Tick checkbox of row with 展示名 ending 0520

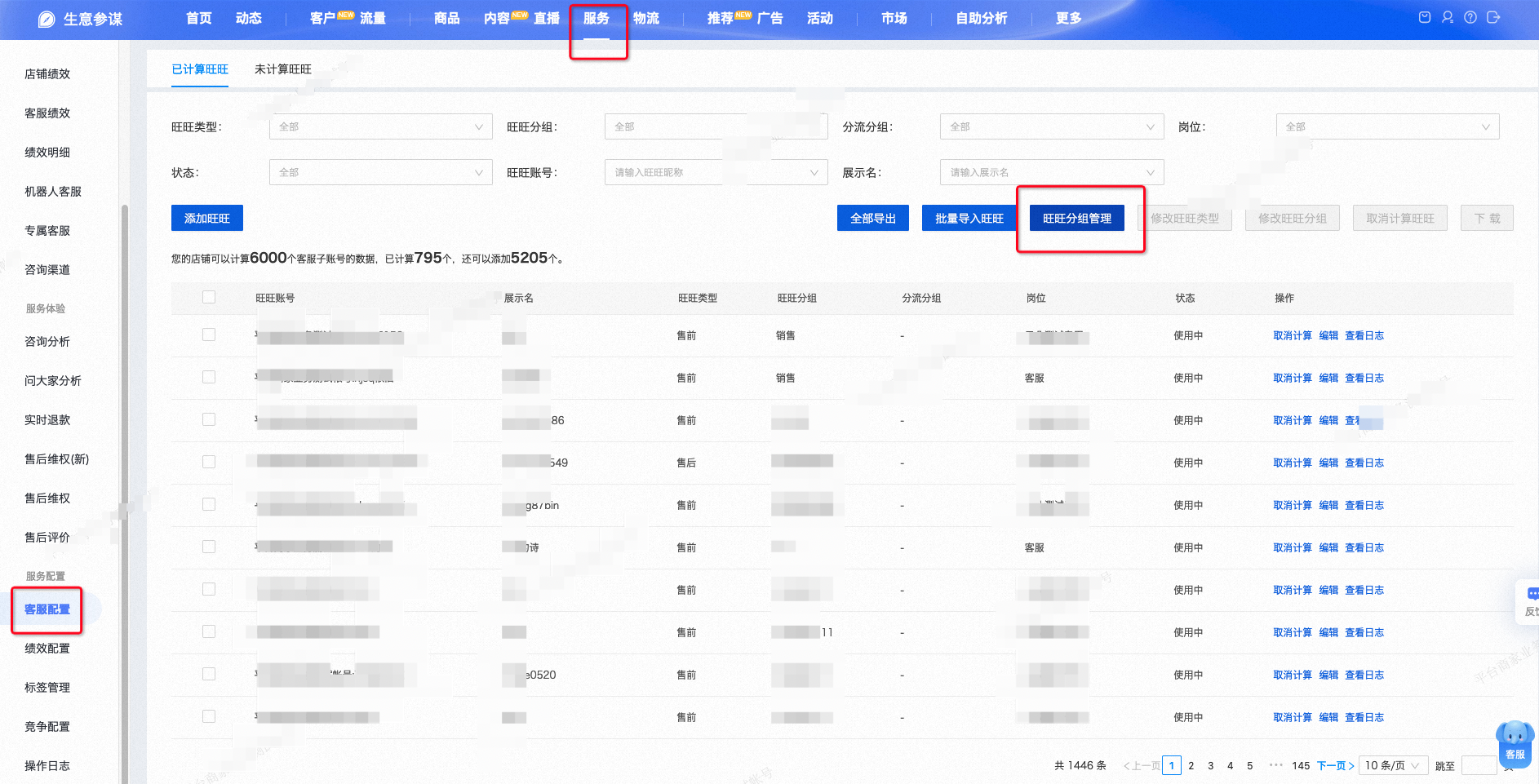coord(209,674)
